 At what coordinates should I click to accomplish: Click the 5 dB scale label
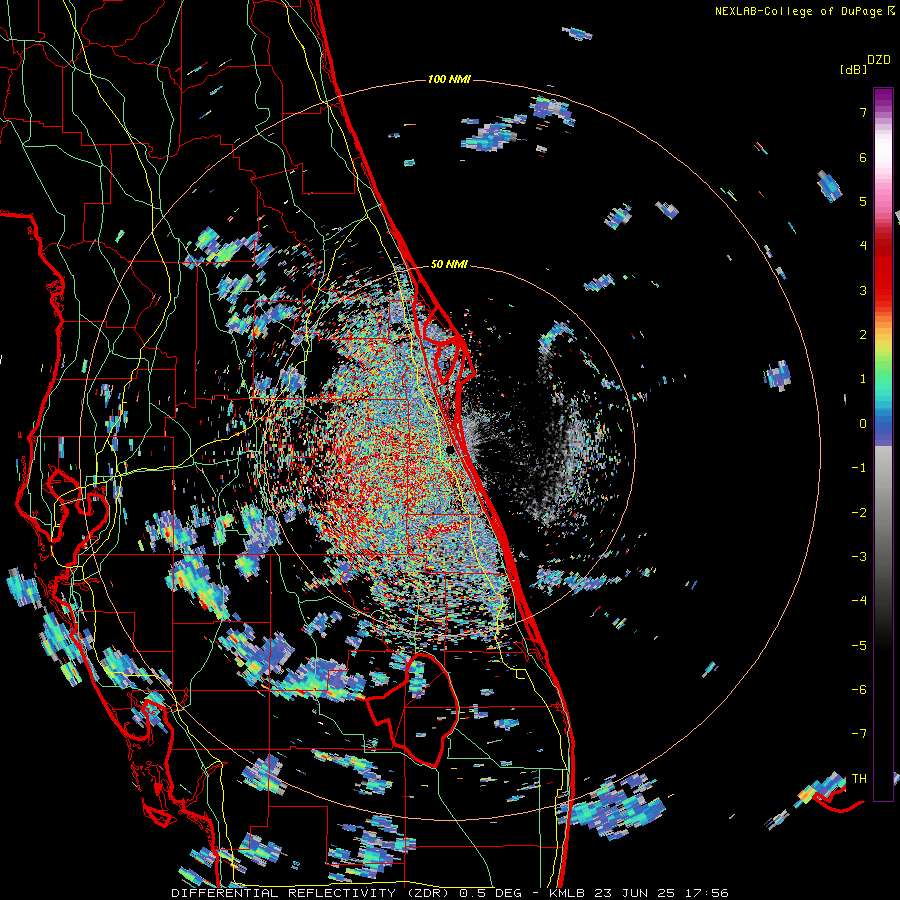point(863,201)
